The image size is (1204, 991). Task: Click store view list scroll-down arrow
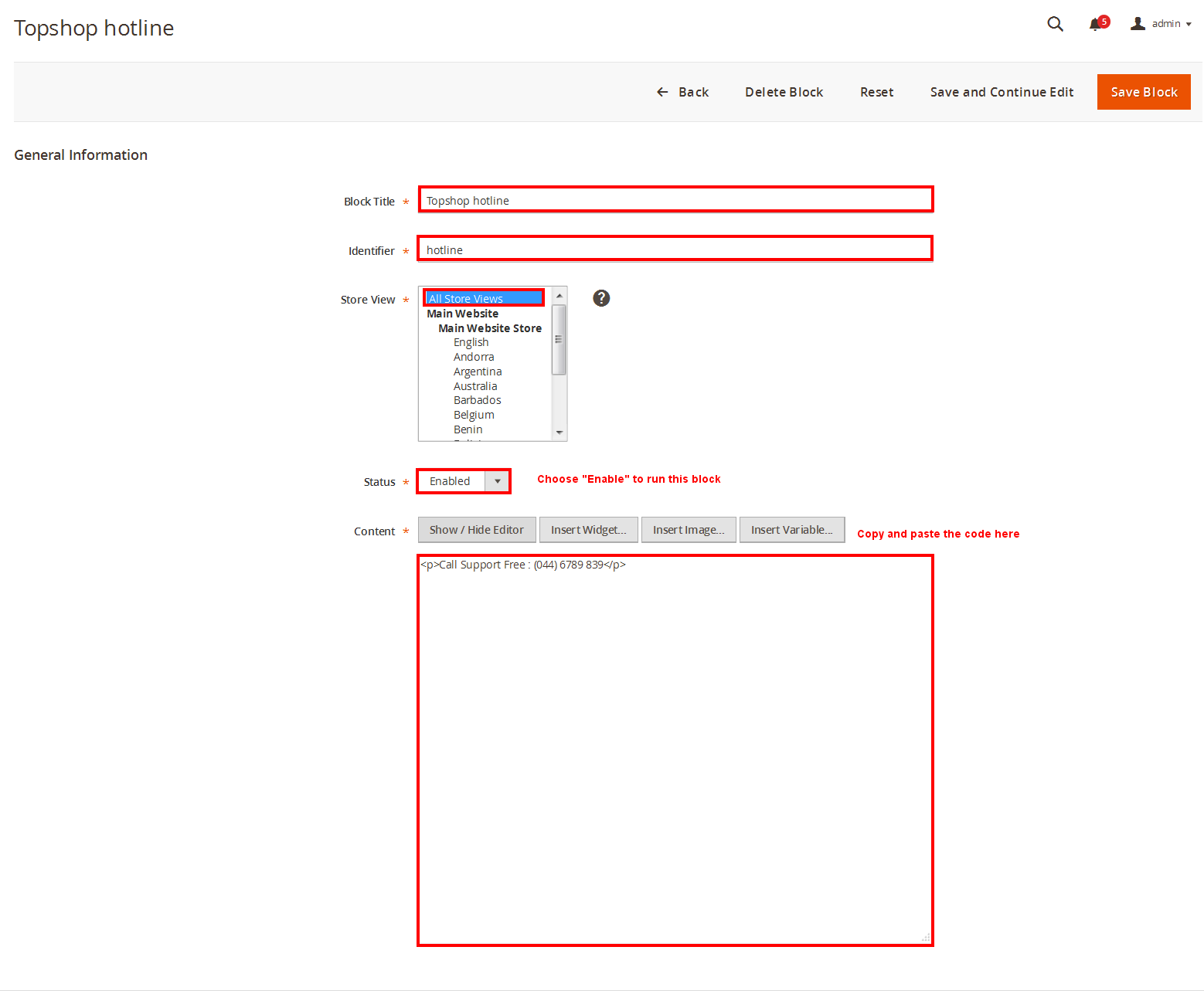tap(559, 433)
